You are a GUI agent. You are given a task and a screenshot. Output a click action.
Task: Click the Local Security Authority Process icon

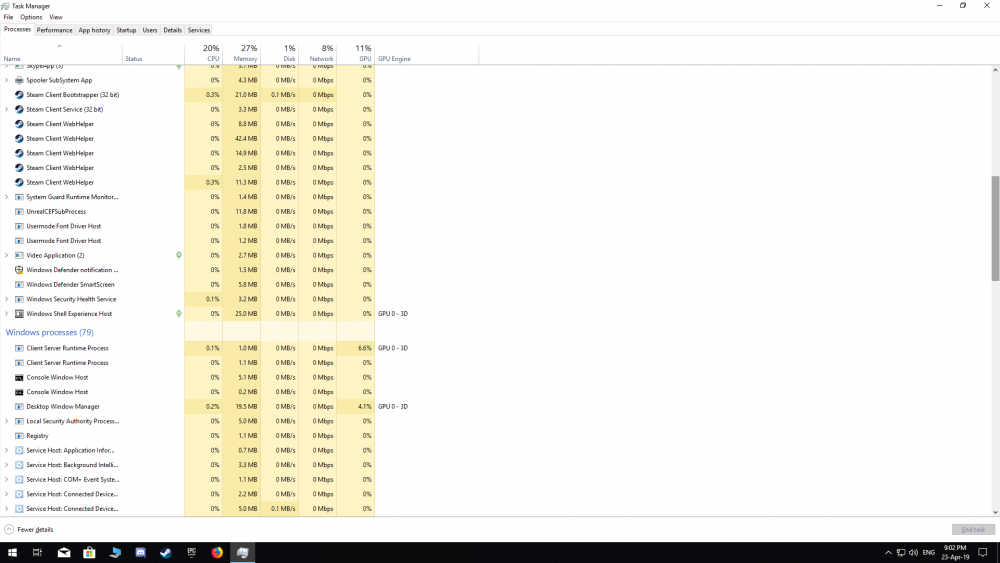(x=19, y=421)
